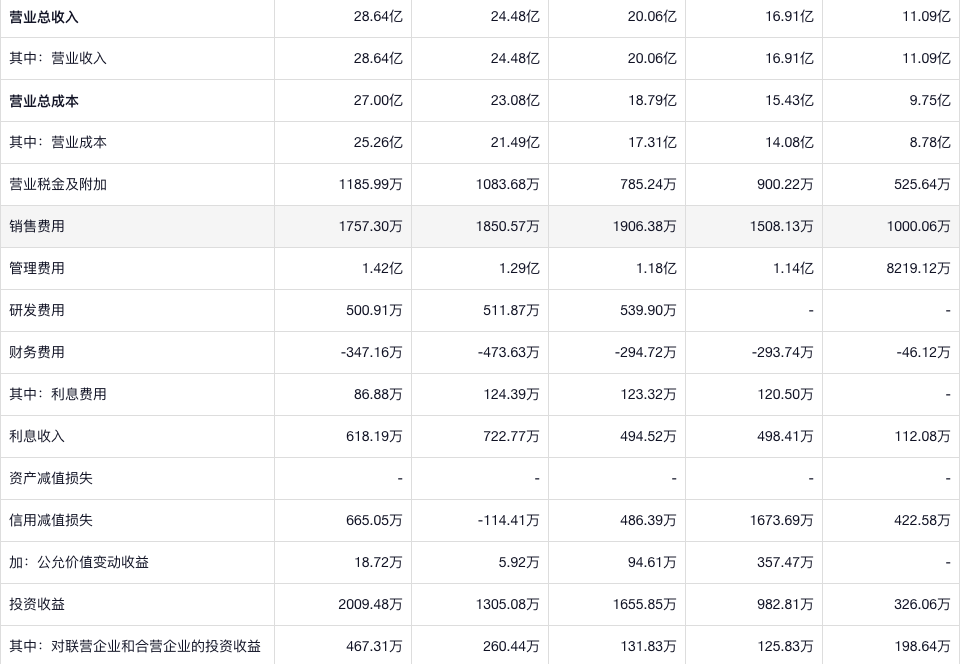Select the 销售费用 row label
The image size is (962, 664).
coord(37,227)
